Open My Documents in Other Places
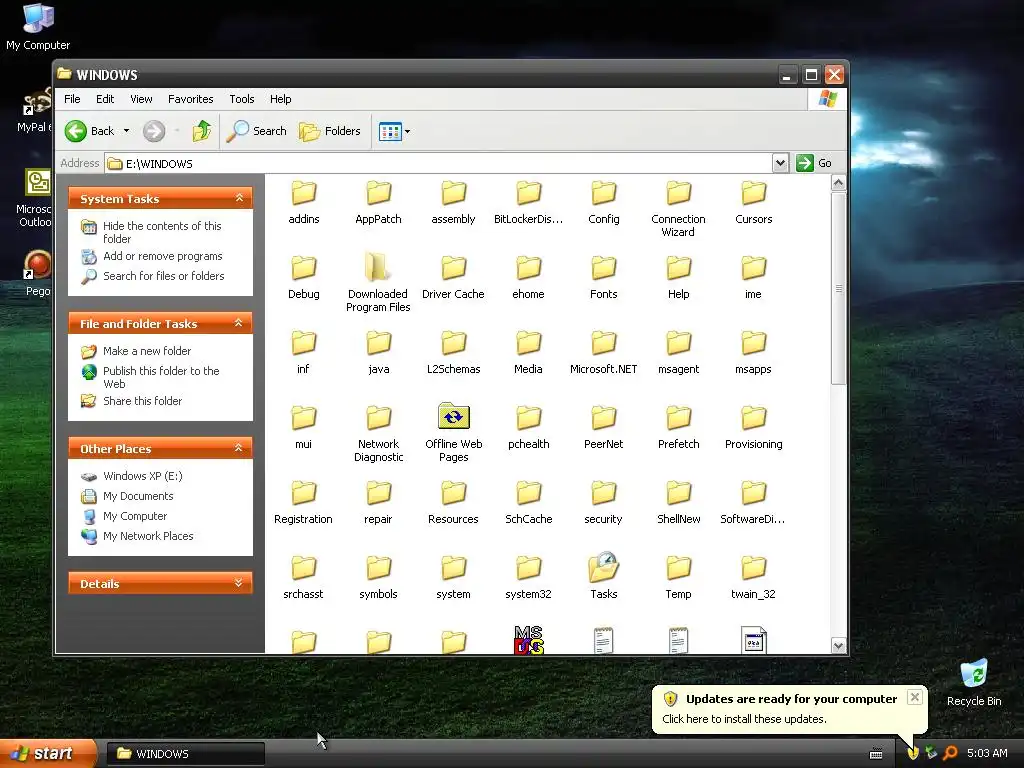 pyautogui.click(x=138, y=496)
